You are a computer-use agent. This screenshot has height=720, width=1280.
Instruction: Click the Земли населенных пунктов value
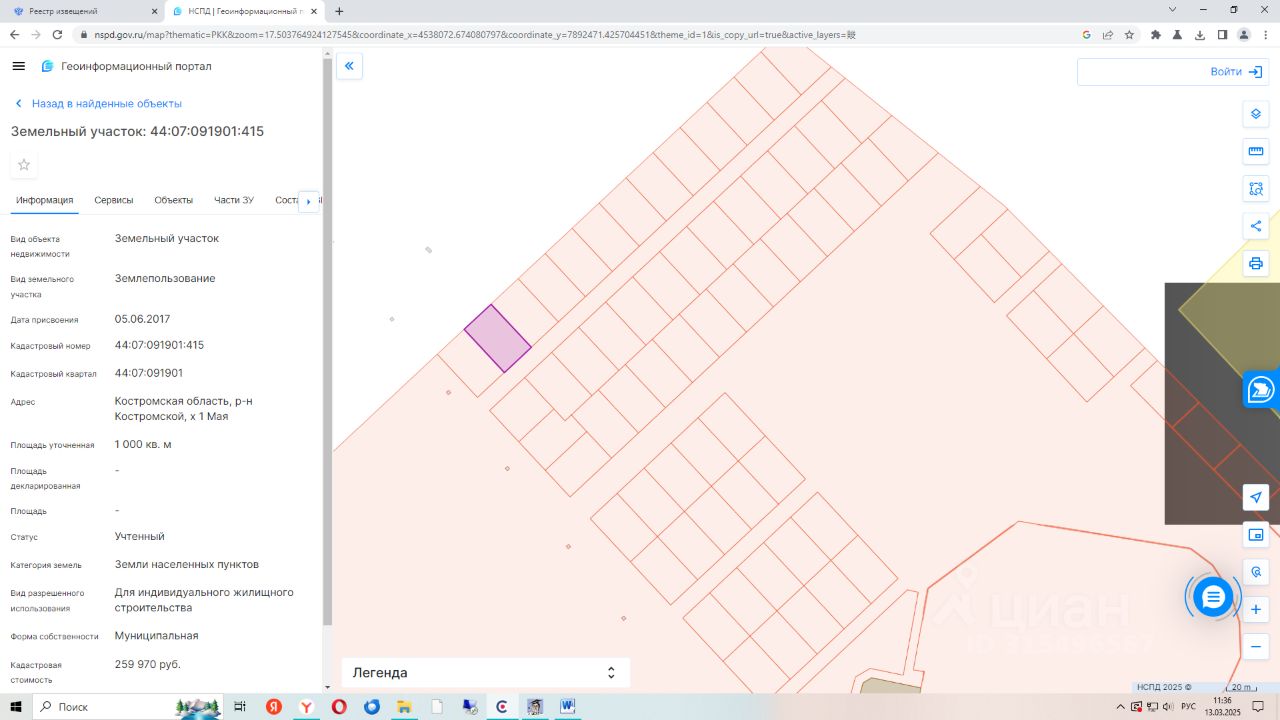point(187,564)
